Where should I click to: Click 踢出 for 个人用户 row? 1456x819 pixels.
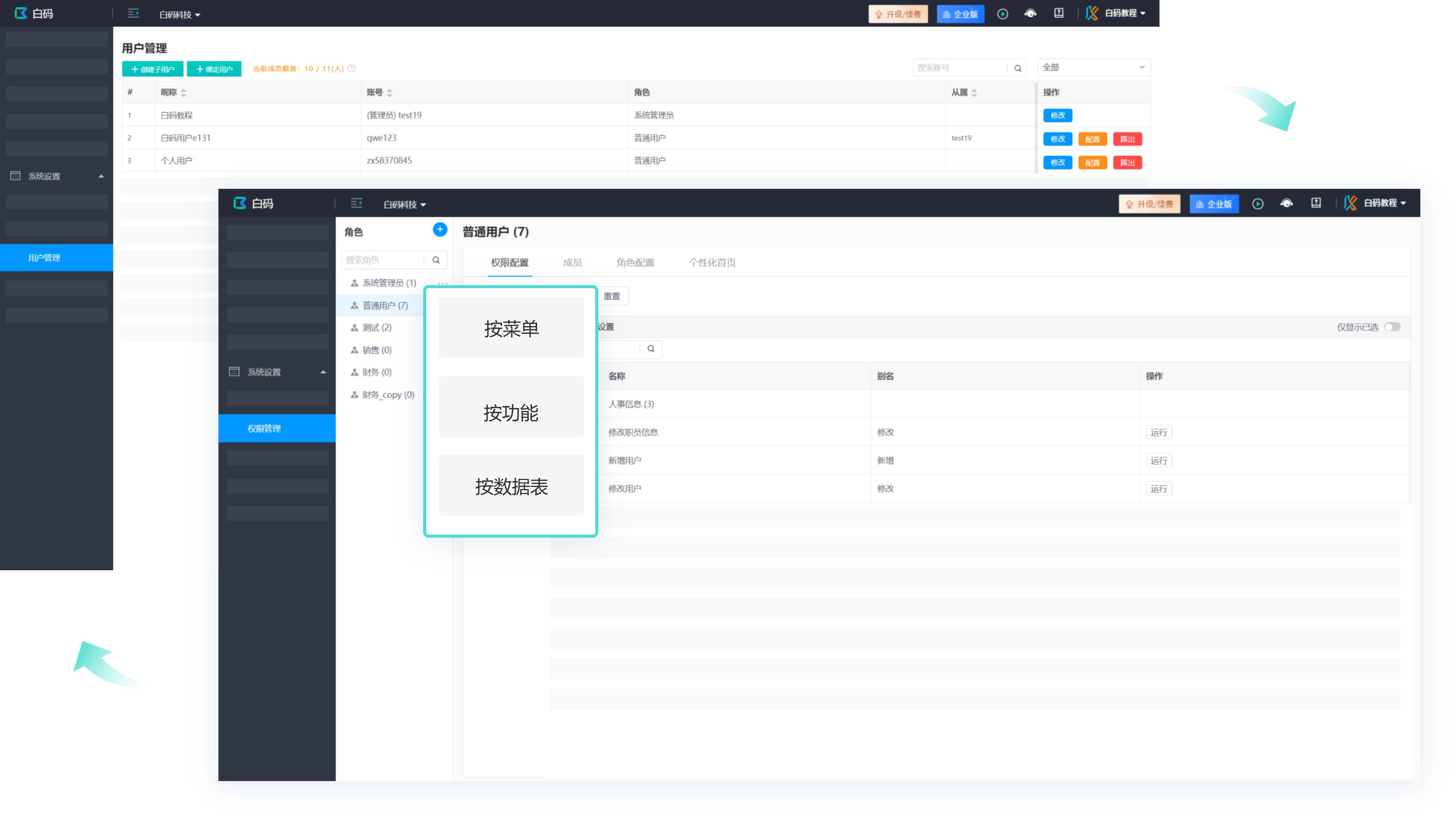coord(1128,163)
